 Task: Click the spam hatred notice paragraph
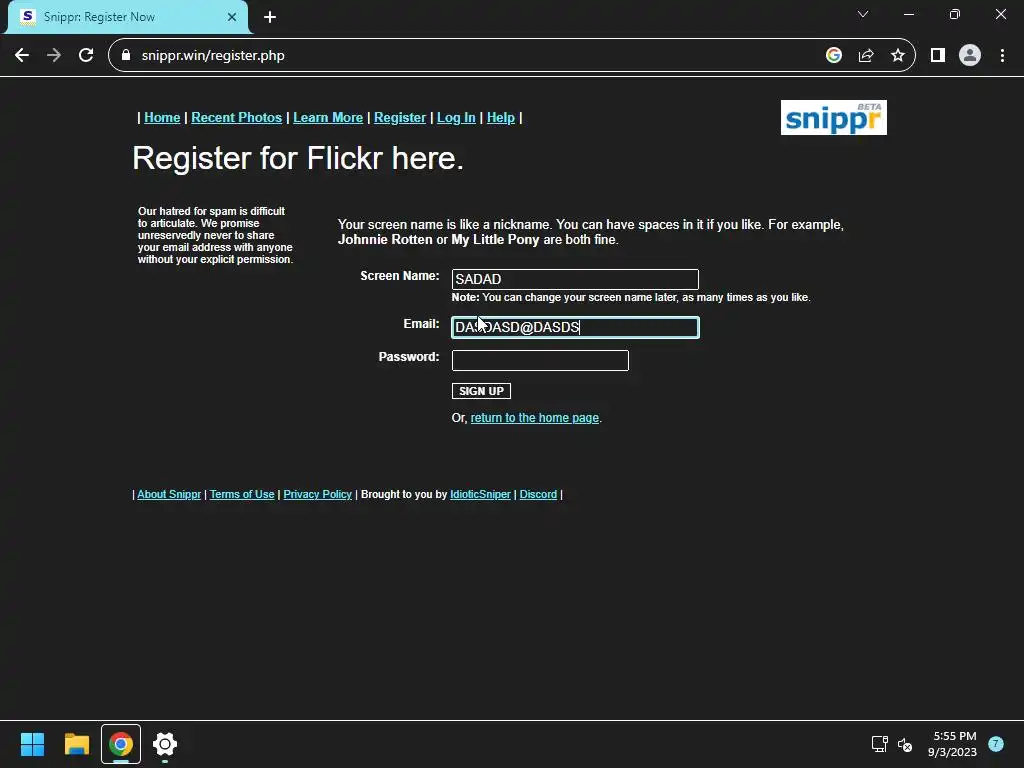[216, 235]
